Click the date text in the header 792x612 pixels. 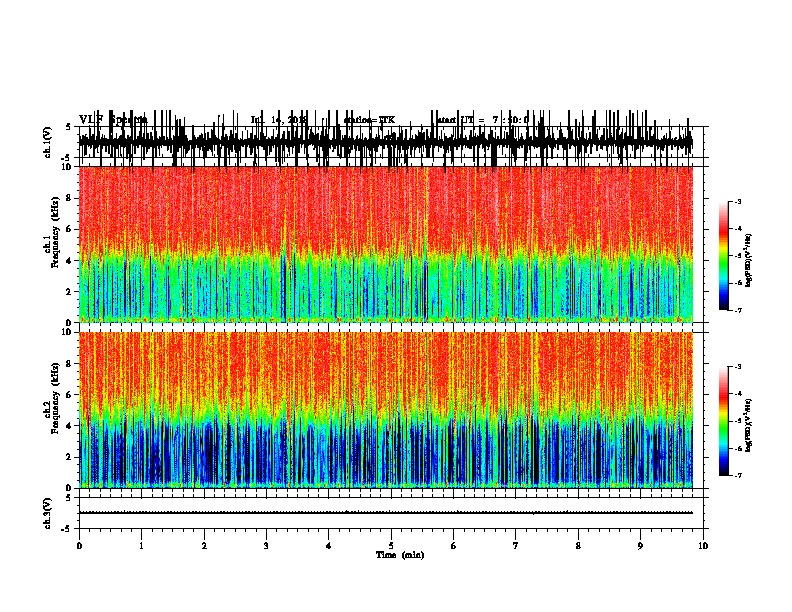pyautogui.click(x=279, y=120)
